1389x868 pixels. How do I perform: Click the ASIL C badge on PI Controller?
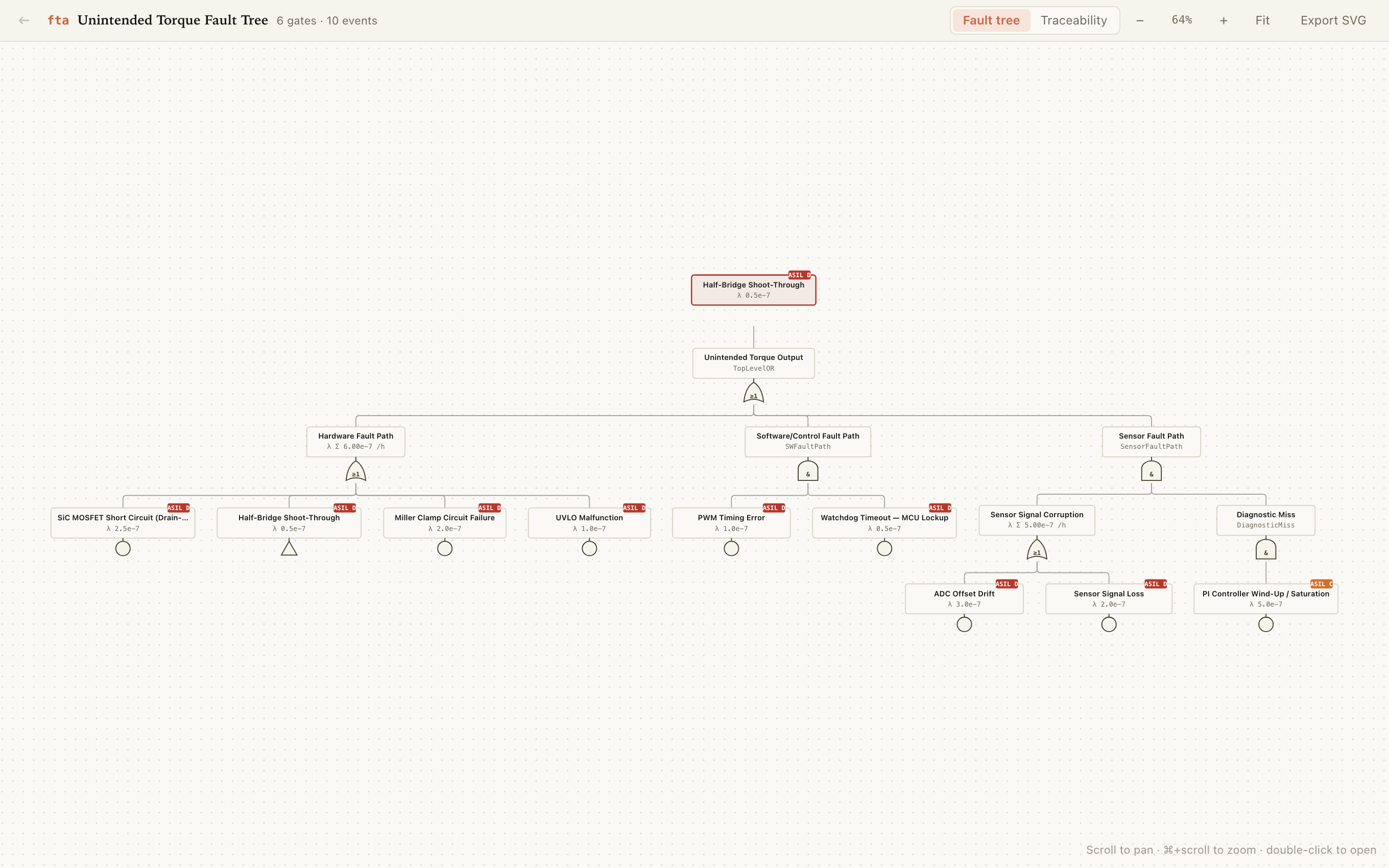(1321, 584)
